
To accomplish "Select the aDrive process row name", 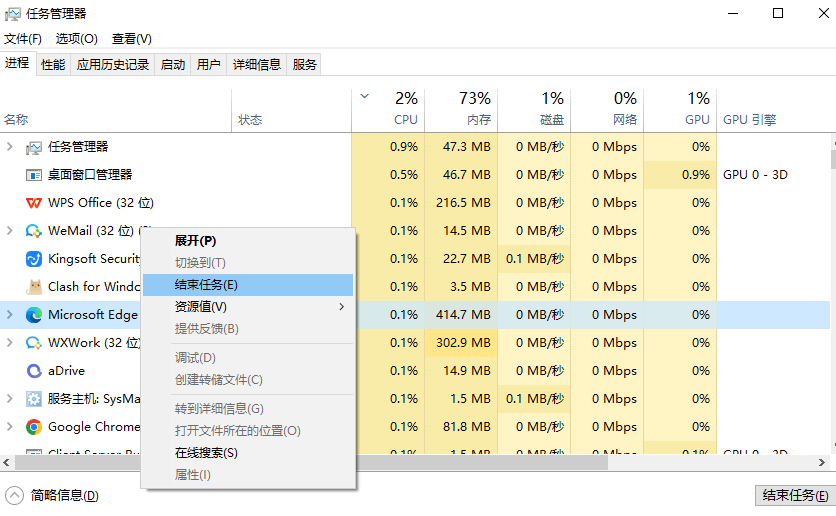I will coord(66,371).
